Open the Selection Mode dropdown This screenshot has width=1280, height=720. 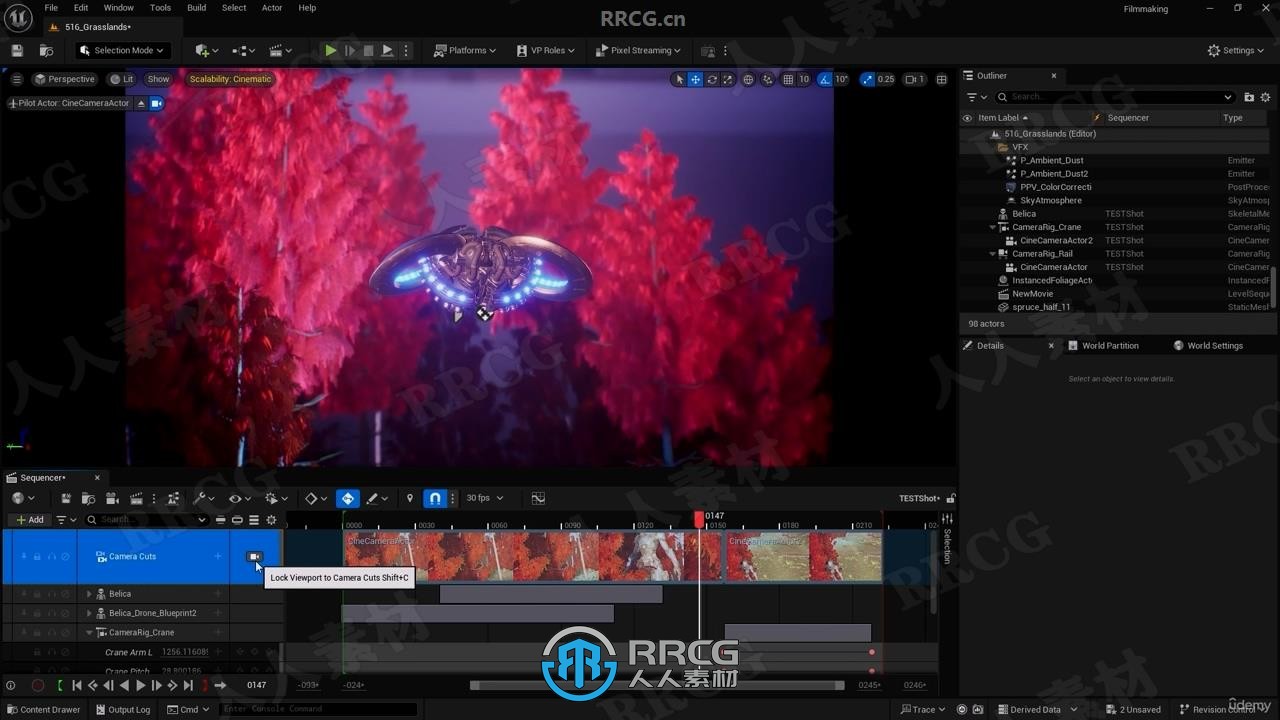click(122, 50)
